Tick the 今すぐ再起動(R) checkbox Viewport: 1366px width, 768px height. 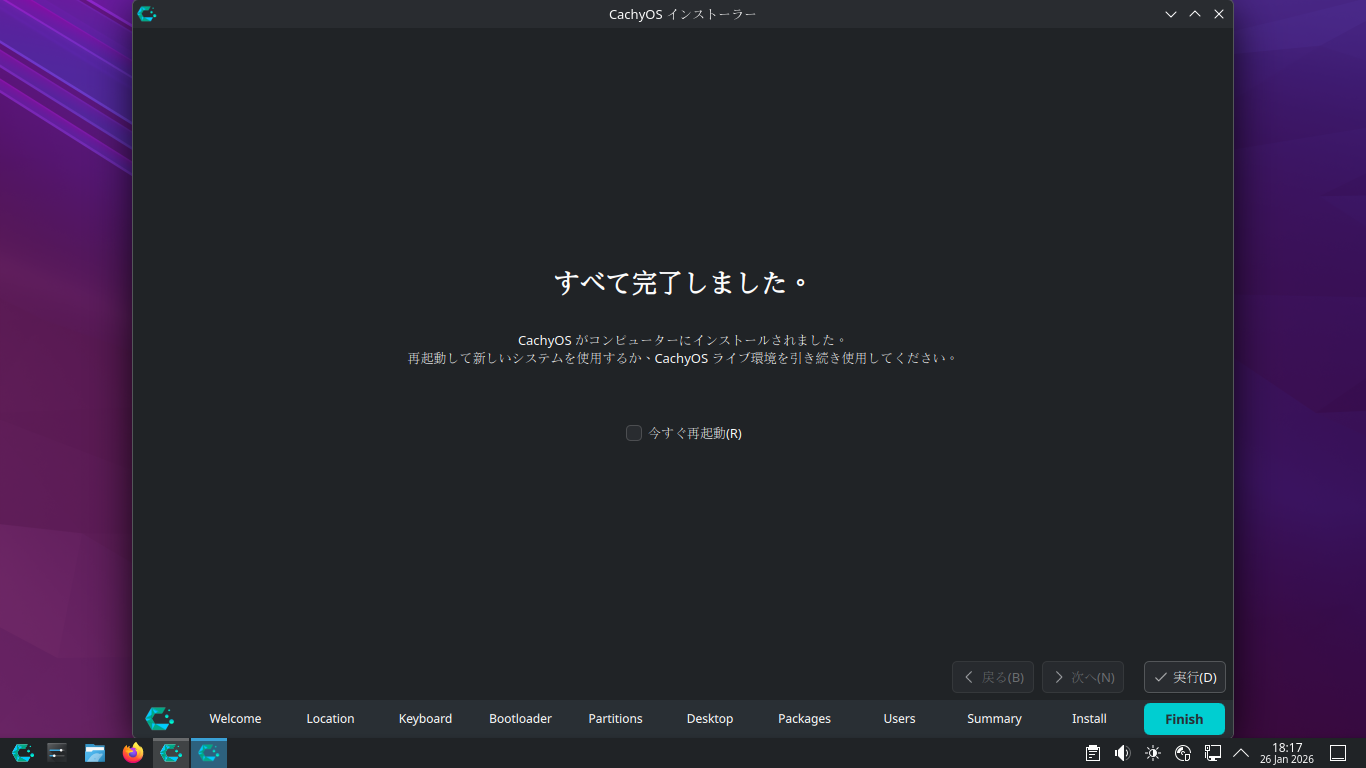click(x=634, y=433)
